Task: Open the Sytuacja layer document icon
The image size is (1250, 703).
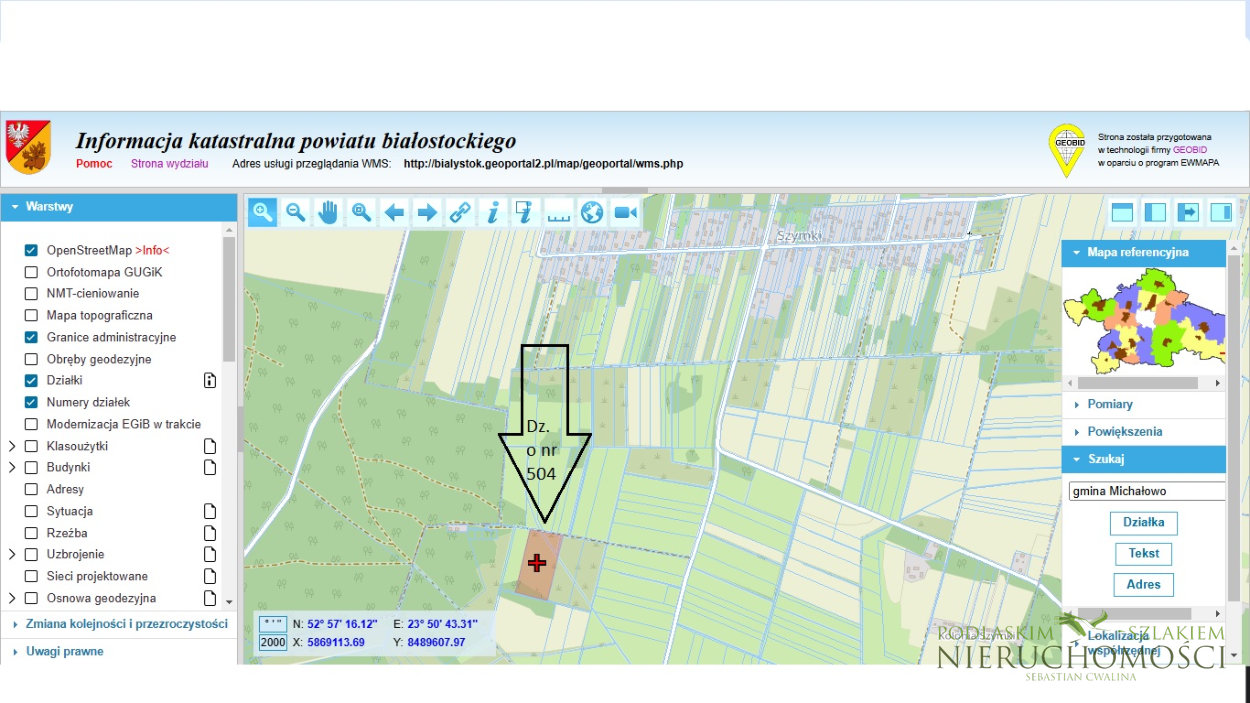Action: click(x=210, y=511)
